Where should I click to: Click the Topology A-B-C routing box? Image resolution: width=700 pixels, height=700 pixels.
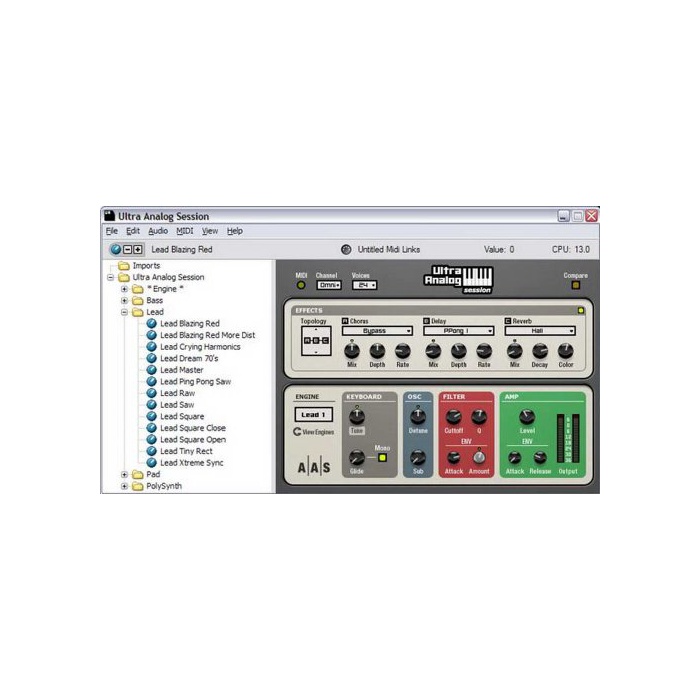[x=314, y=343]
